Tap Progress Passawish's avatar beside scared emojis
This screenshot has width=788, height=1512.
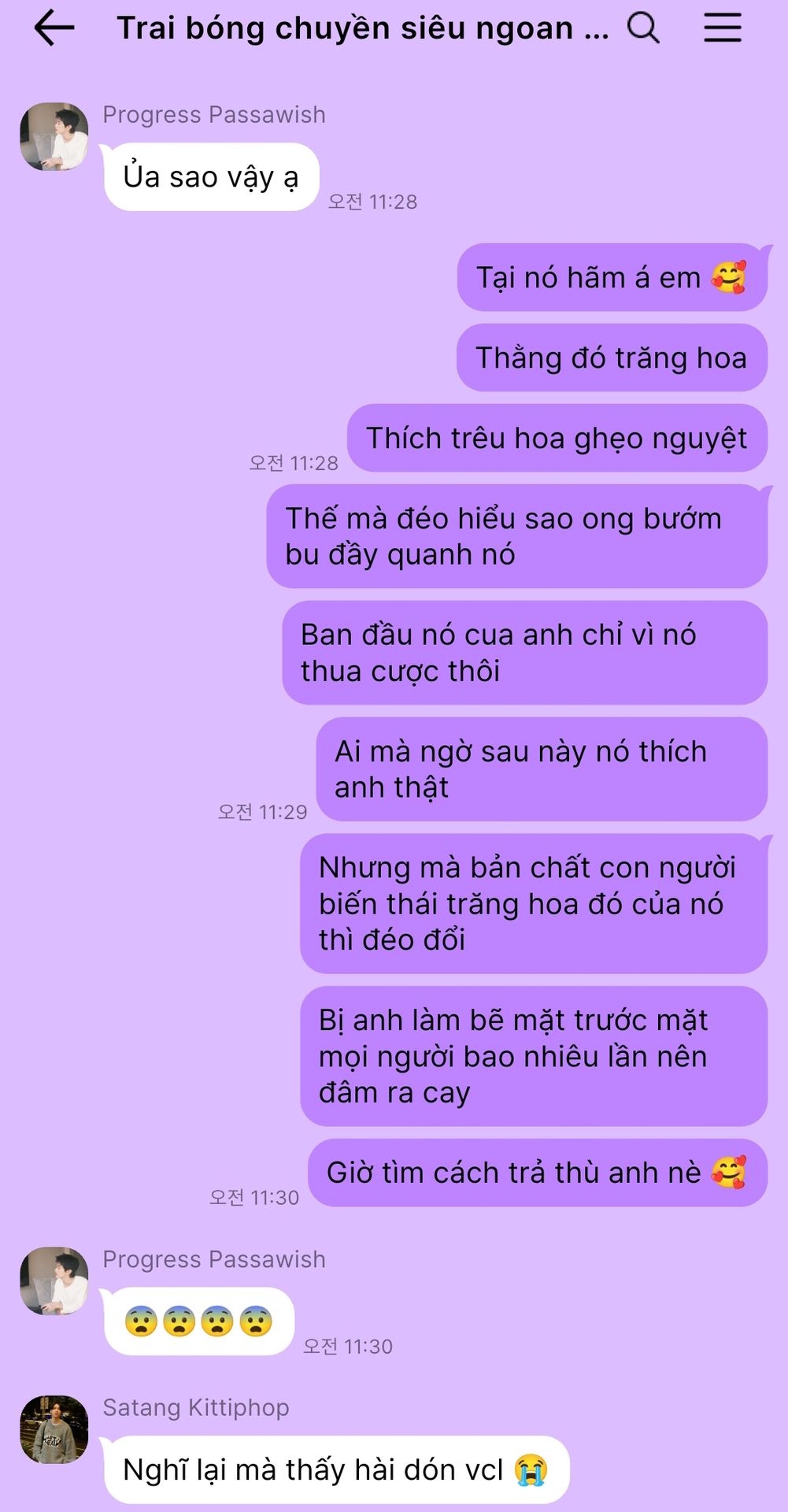54,1280
